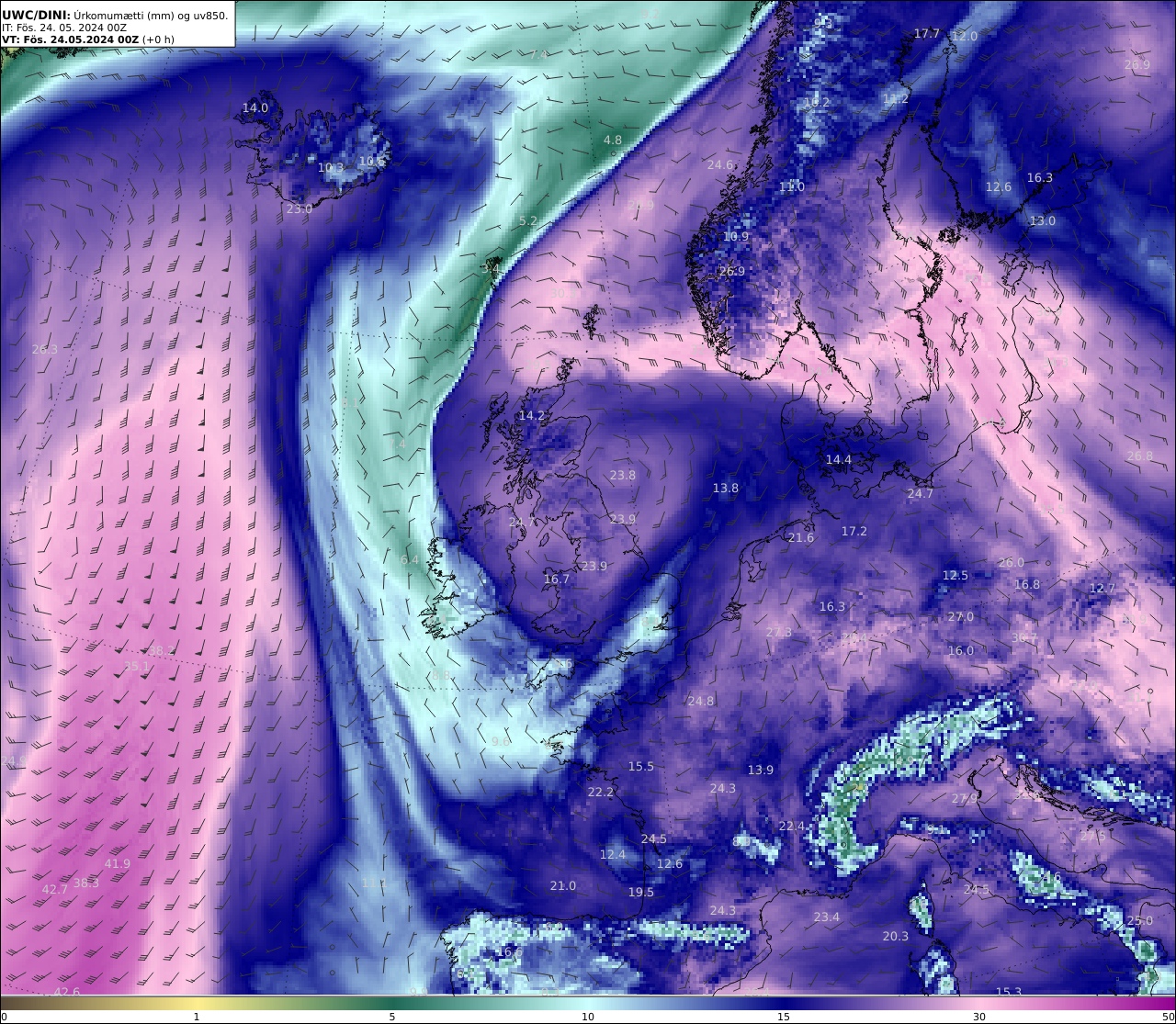Click the 42.7 value over Atlantic
This screenshot has height=1024, width=1176.
click(x=55, y=889)
